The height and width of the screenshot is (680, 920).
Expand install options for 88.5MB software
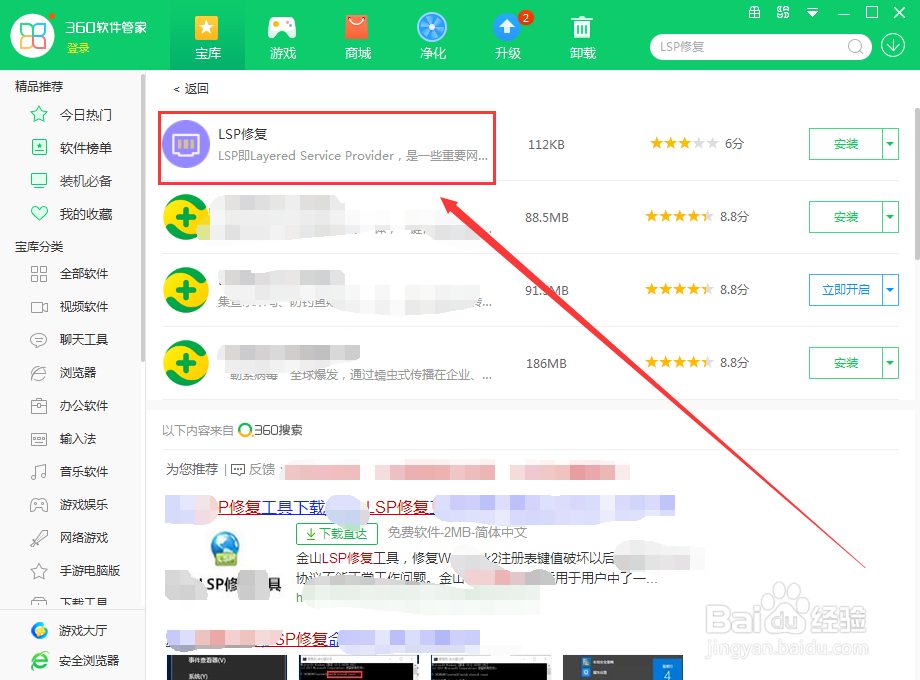(890, 217)
